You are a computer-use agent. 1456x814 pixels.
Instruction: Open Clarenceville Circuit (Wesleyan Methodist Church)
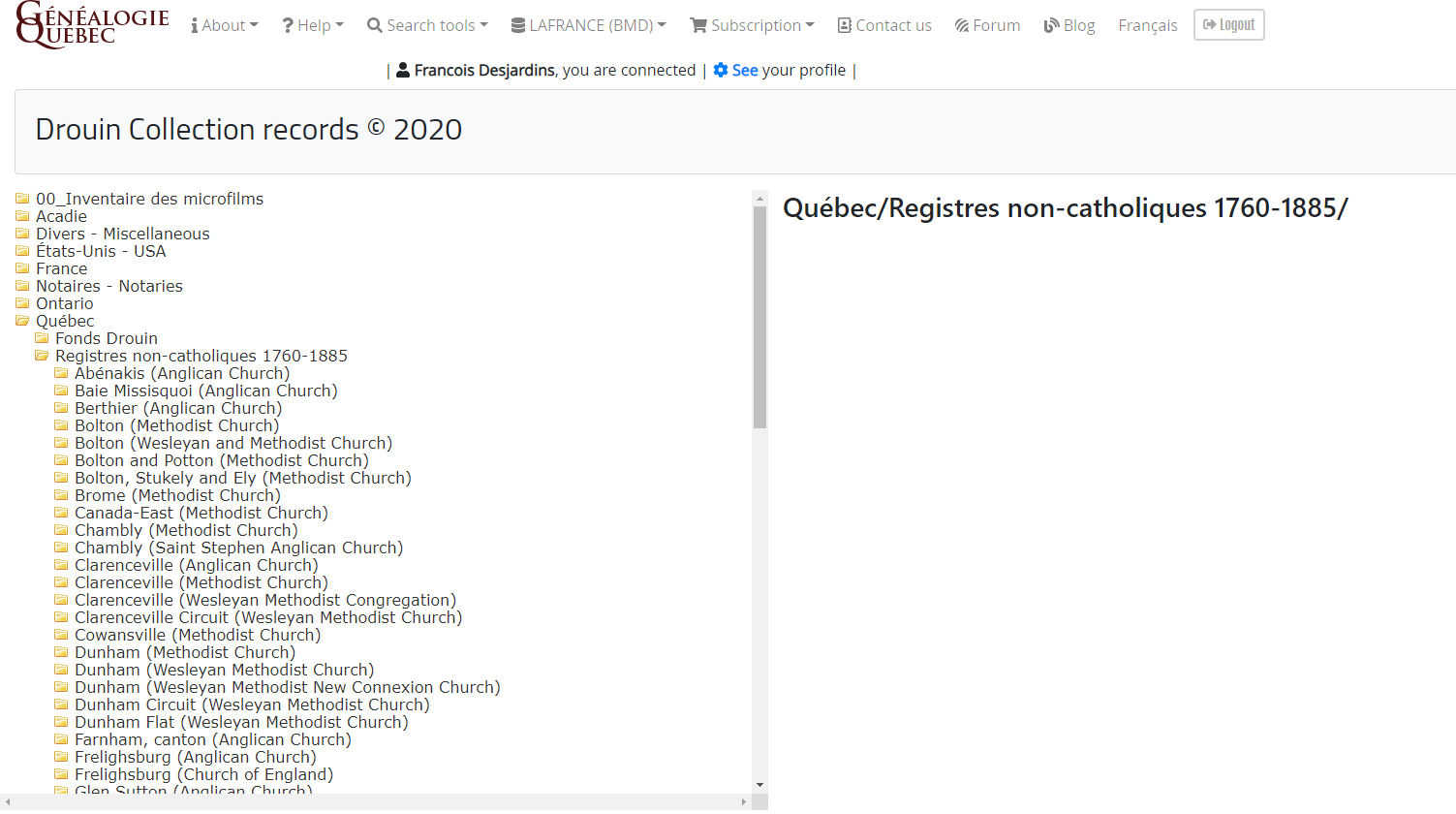[x=267, y=617]
